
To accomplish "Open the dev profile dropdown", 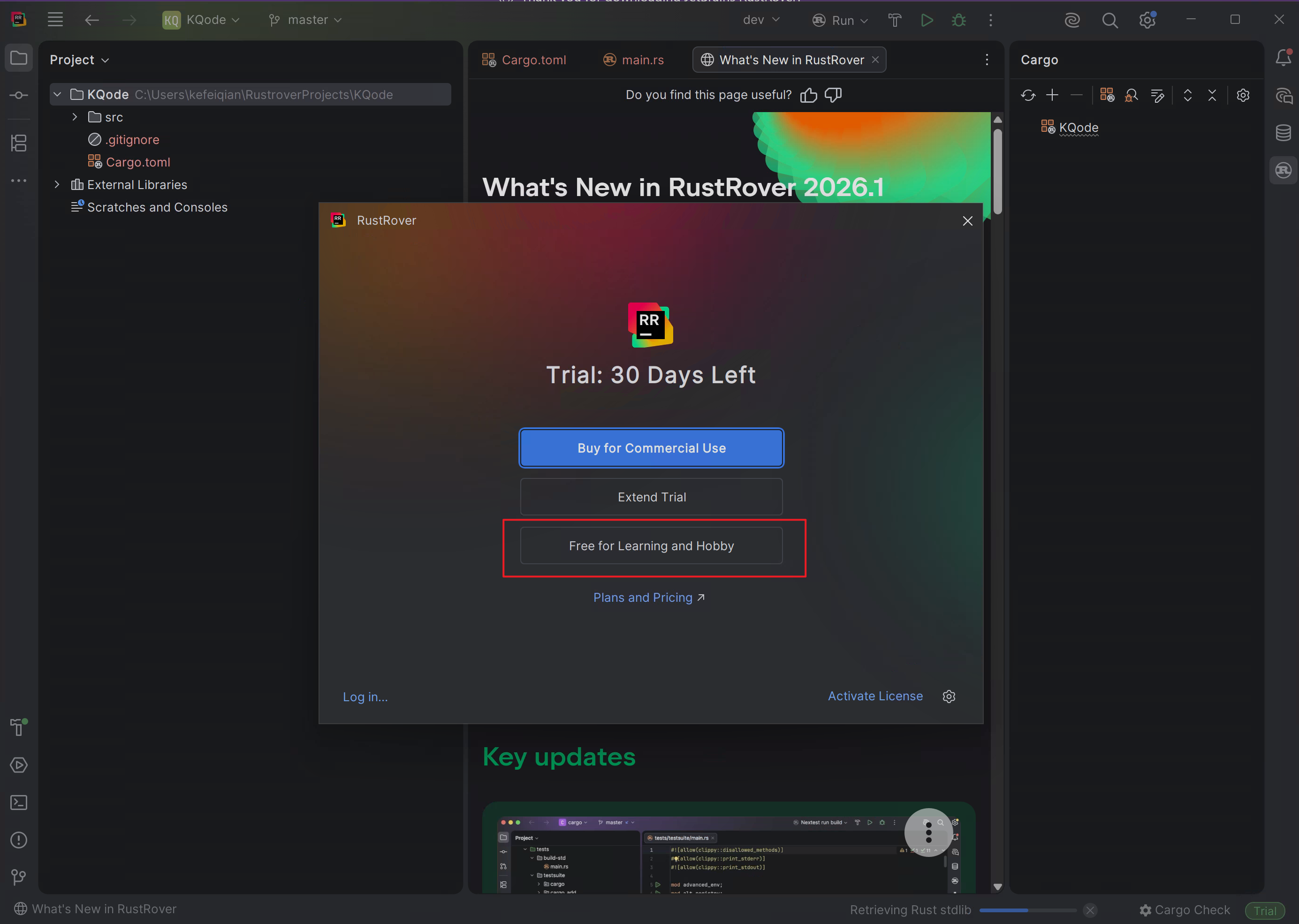I will click(761, 20).
